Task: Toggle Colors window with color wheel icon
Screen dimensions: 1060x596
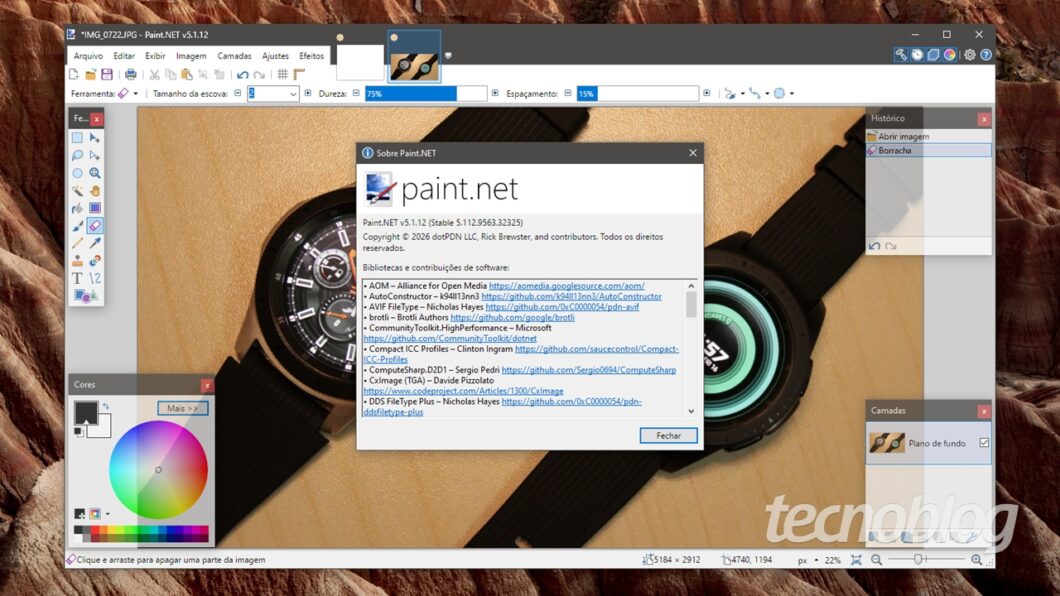Action: (950, 55)
